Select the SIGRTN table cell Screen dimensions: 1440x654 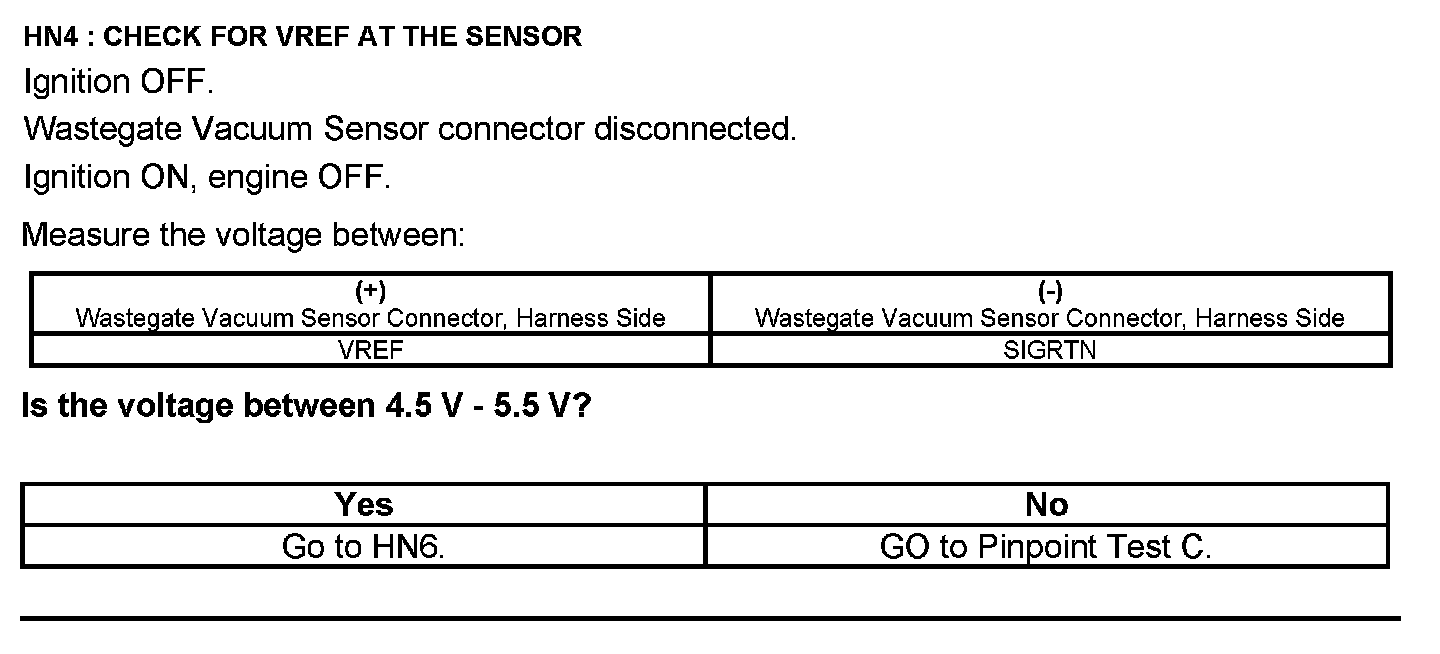1050,351
